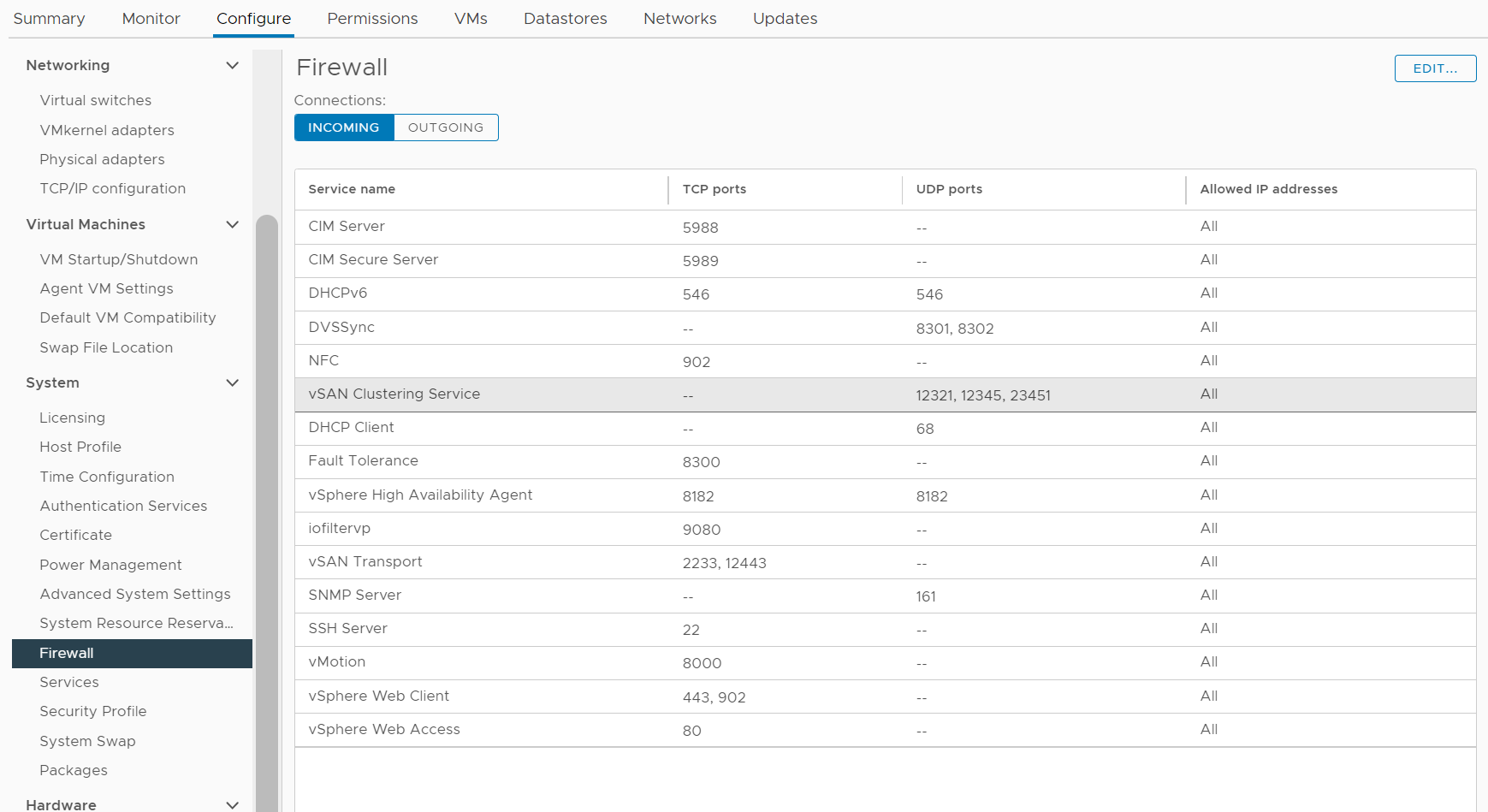
Task: Select the DHCPv6 service row
Action: coord(885,293)
